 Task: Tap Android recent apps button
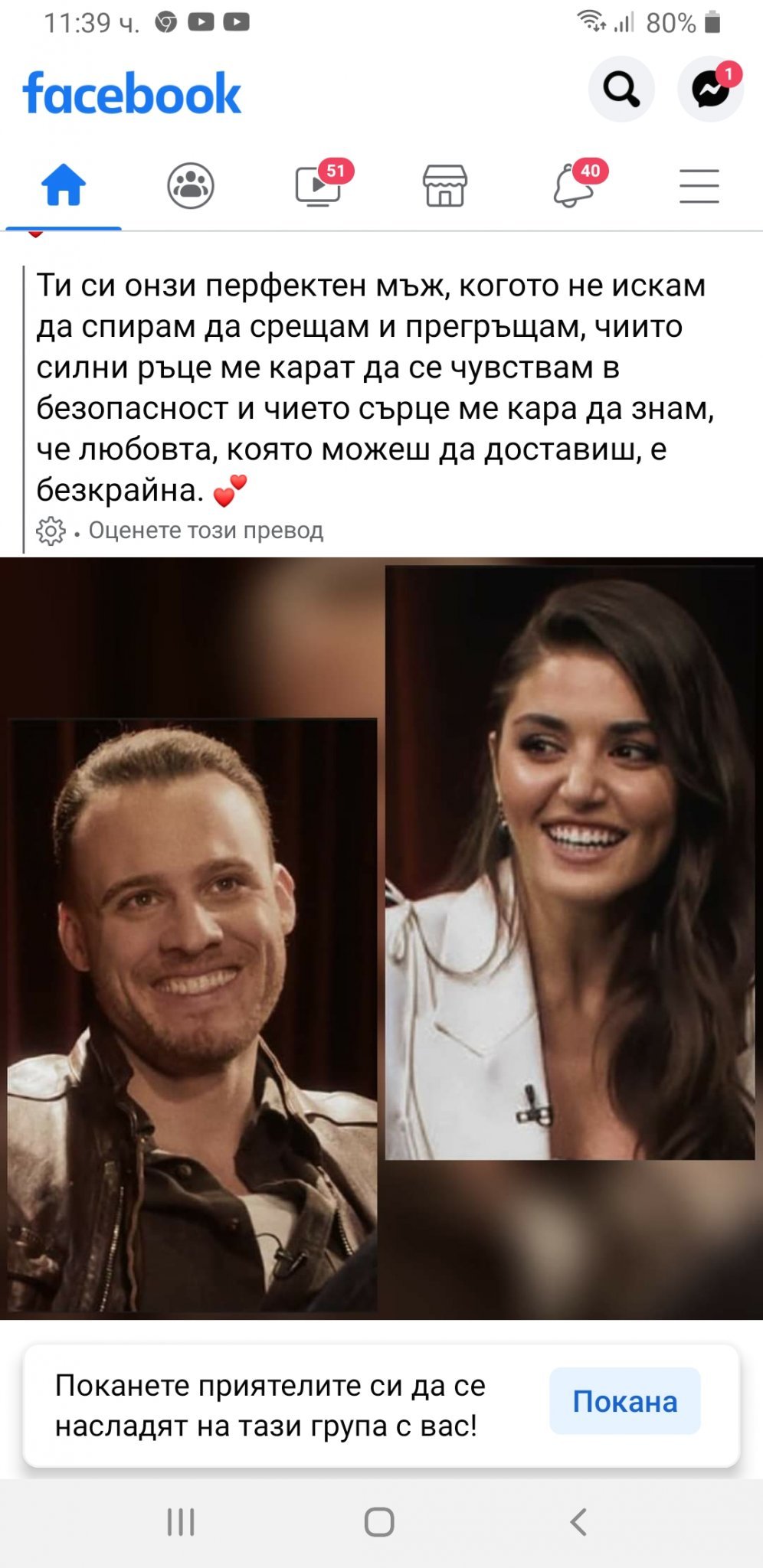[x=181, y=1522]
